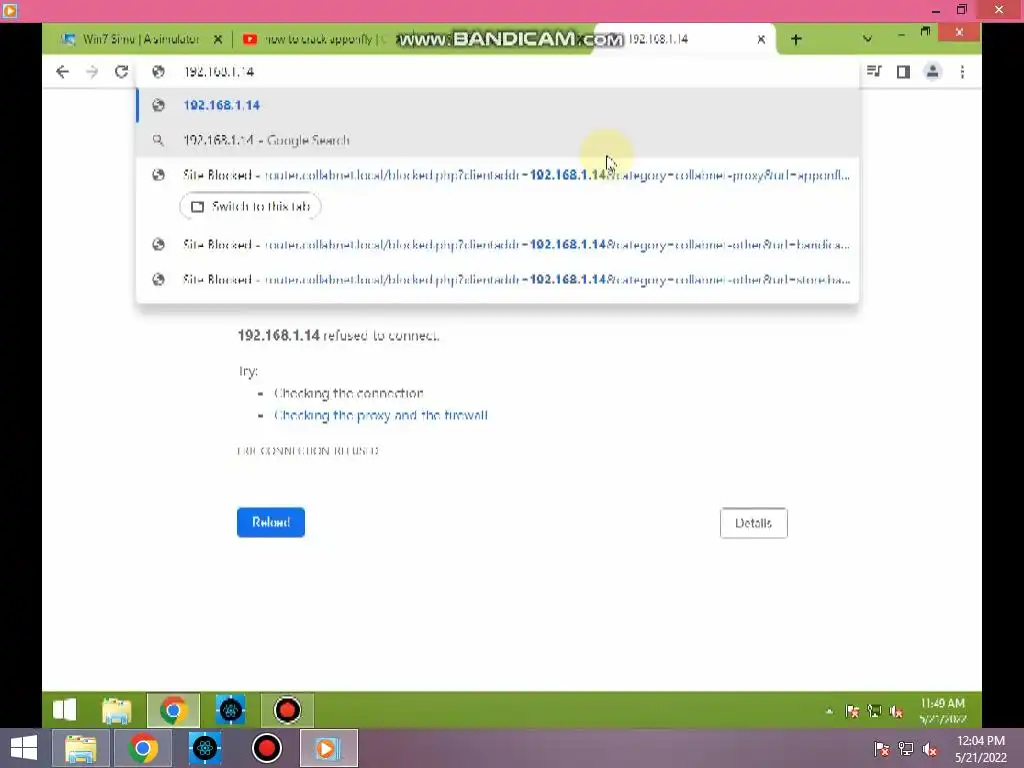Click the blue Reload button
The image size is (1024, 768).
271,522
